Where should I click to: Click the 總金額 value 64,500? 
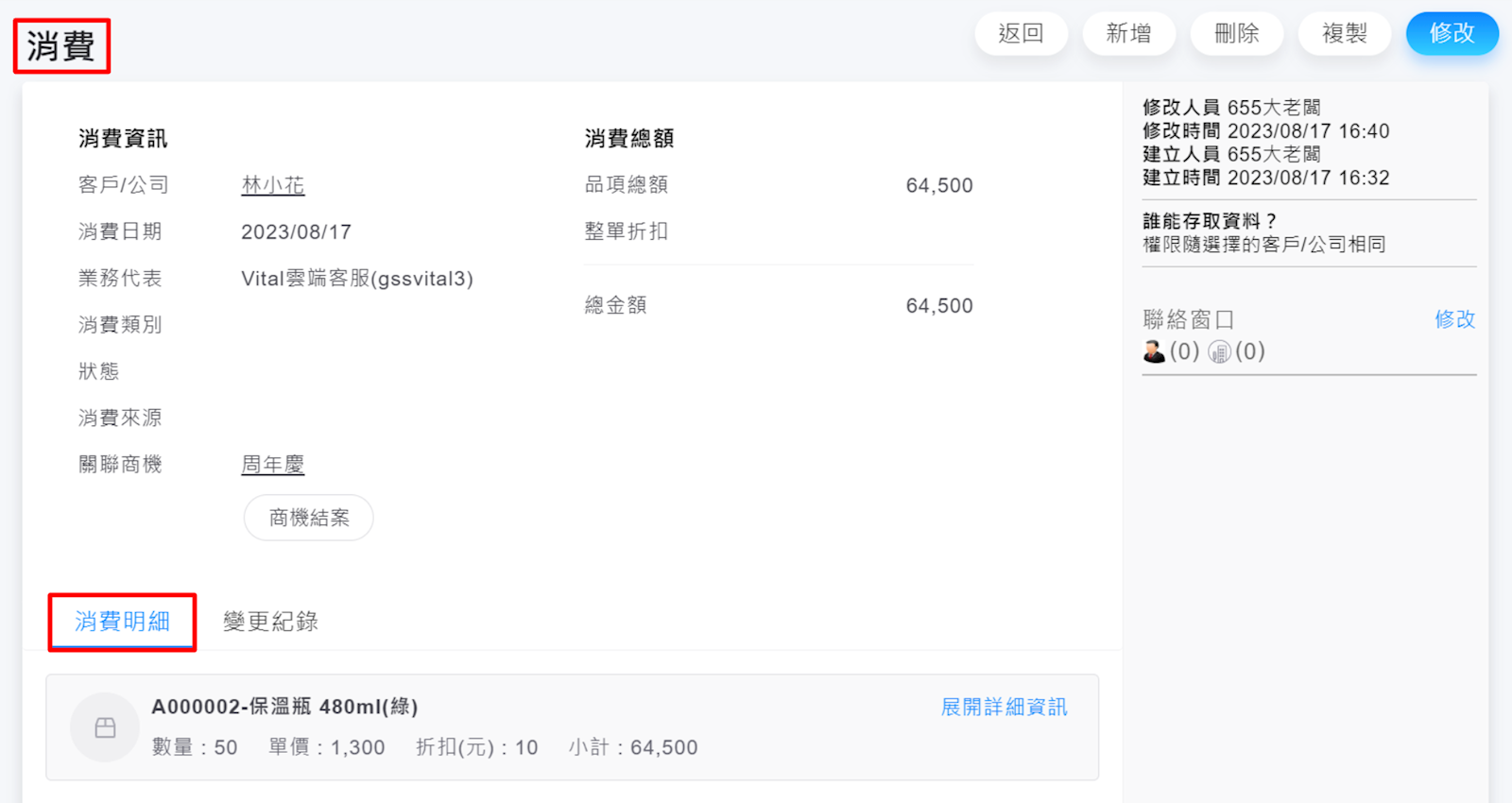[938, 306]
